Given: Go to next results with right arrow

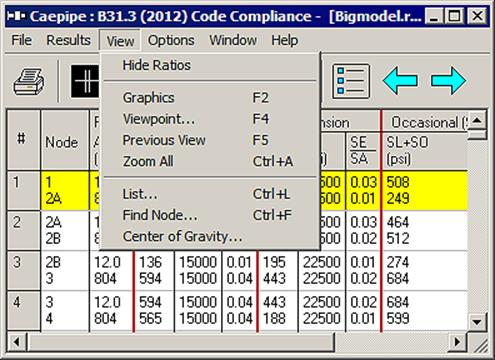Looking at the screenshot, I should [448, 81].
